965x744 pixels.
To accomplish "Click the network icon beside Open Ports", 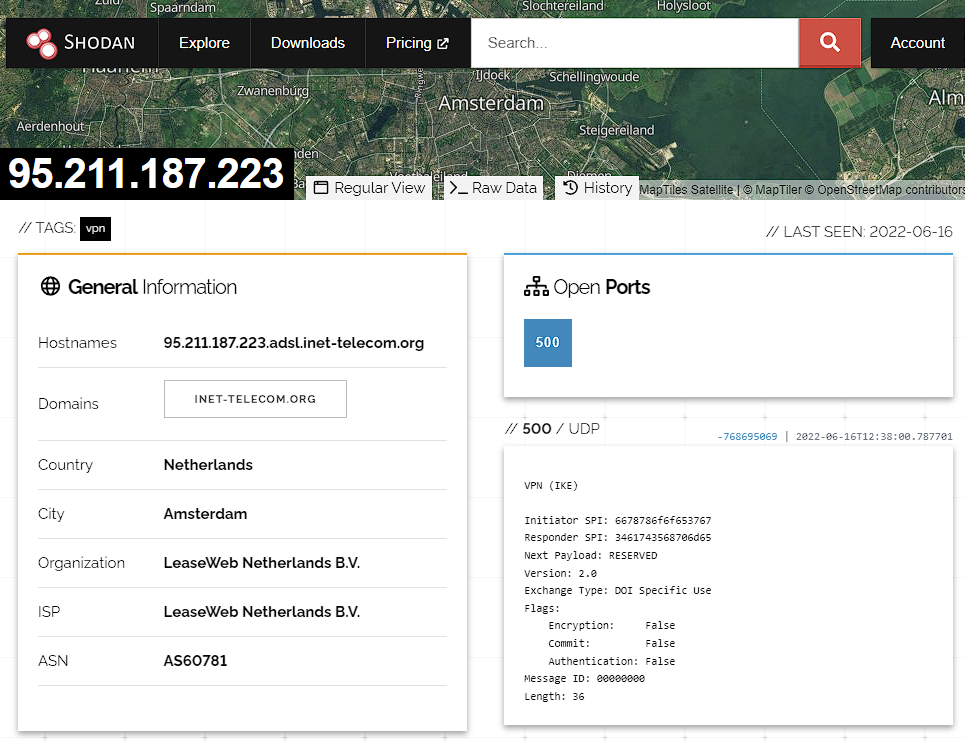I will coord(536,287).
